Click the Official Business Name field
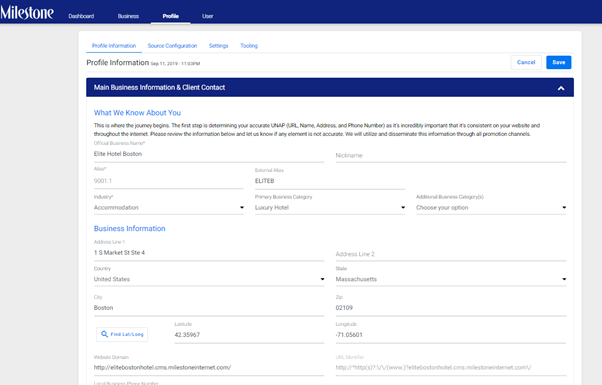 pos(209,154)
